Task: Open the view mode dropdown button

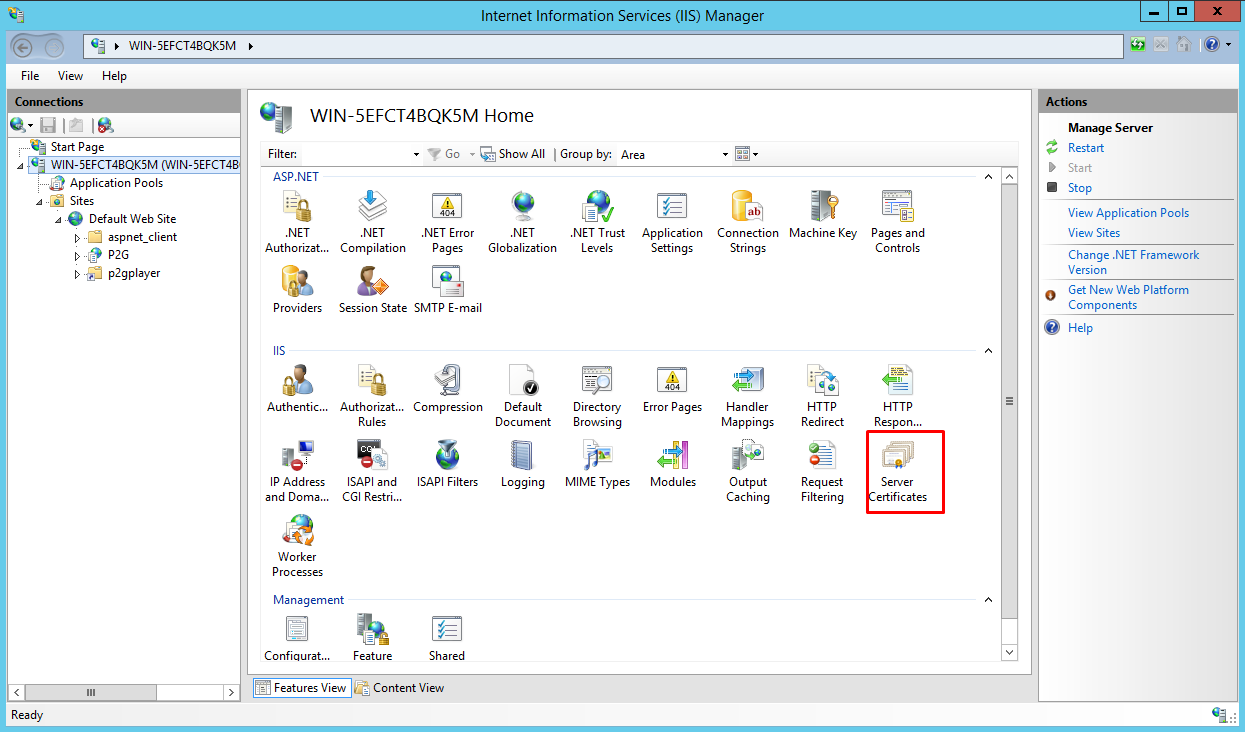Action: [746, 154]
